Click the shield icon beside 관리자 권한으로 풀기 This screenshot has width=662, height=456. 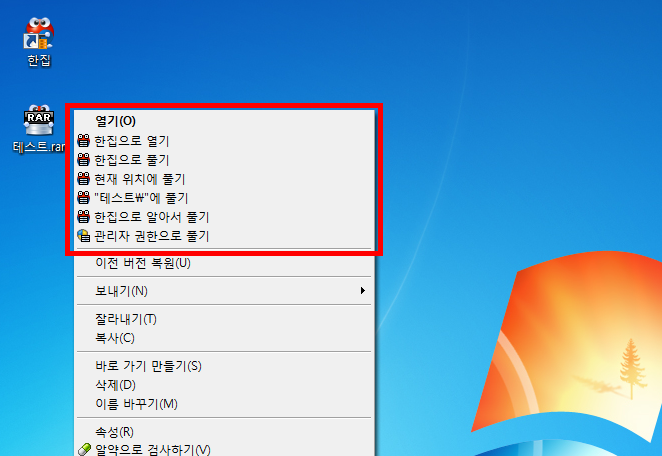tap(84, 236)
